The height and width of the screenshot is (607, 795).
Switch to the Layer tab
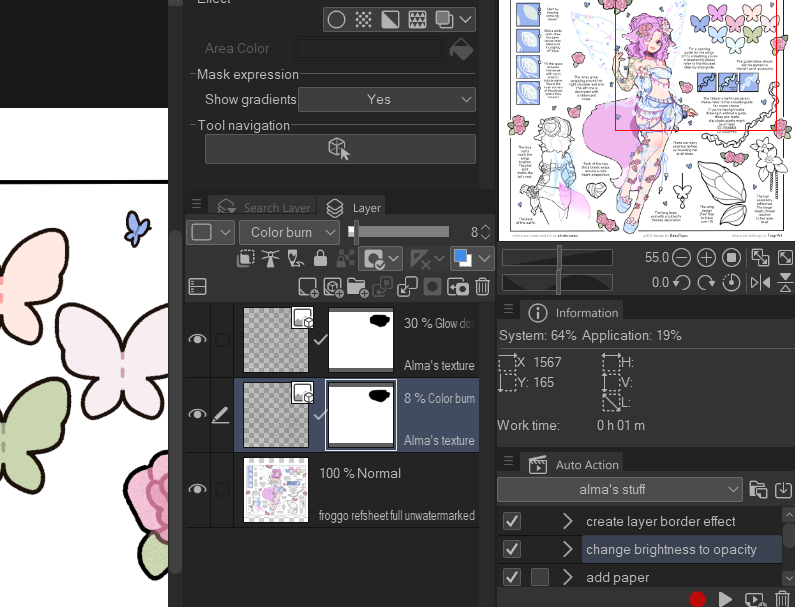pos(353,207)
